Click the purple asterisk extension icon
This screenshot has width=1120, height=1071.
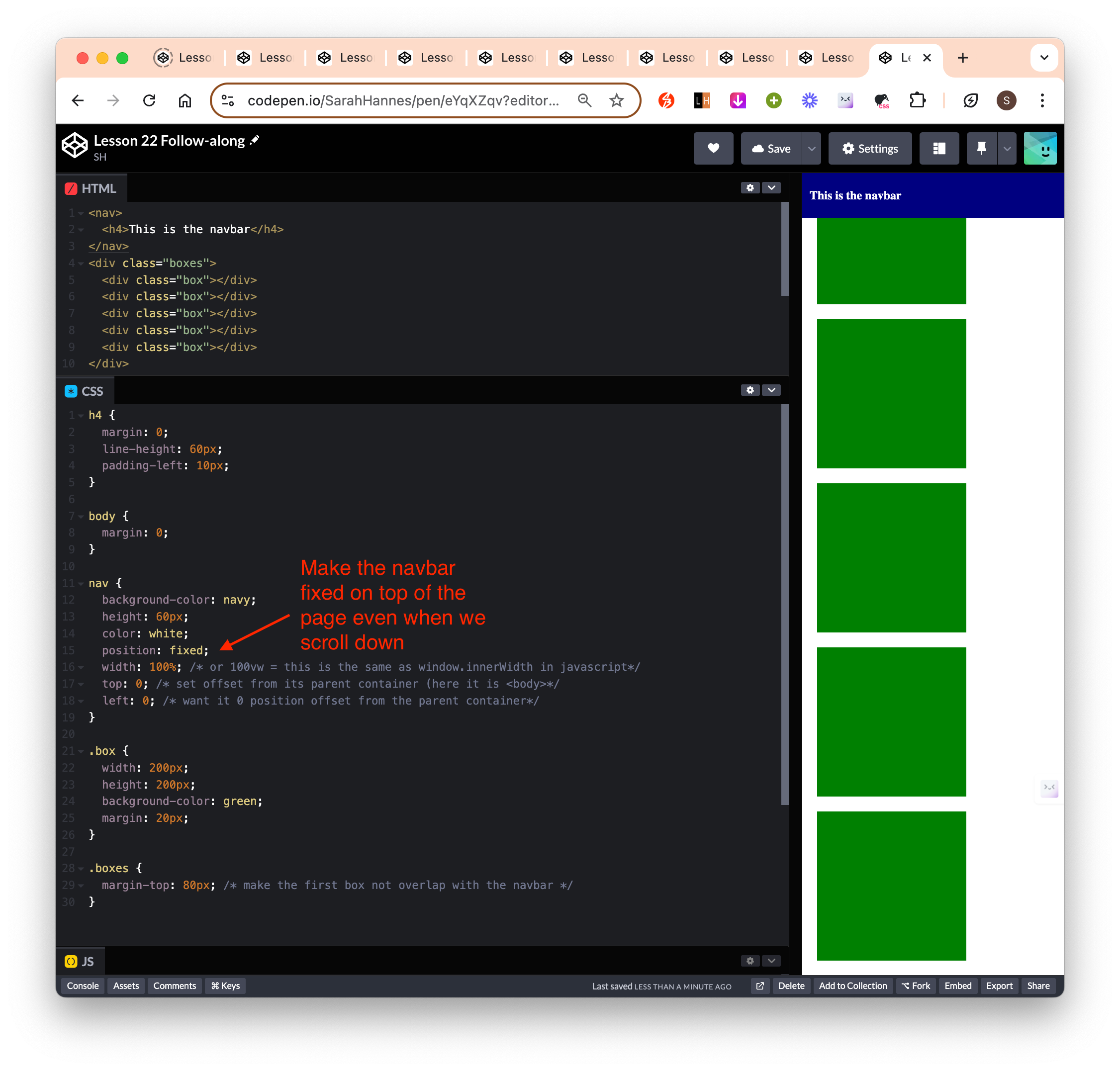(809, 100)
